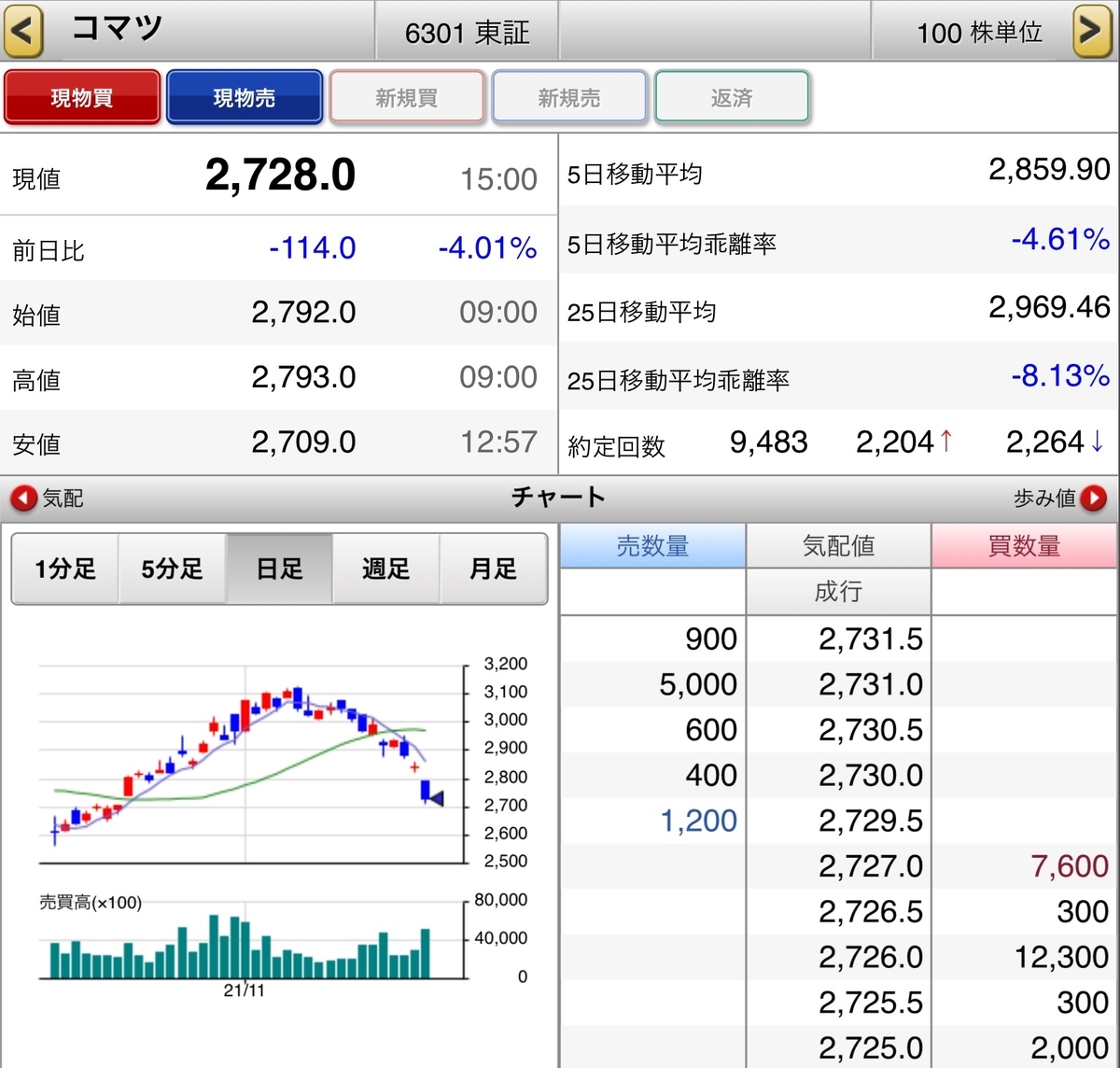1120x1068 pixels.
Task: Tap sell quantity 5,000
Action: click(x=698, y=685)
